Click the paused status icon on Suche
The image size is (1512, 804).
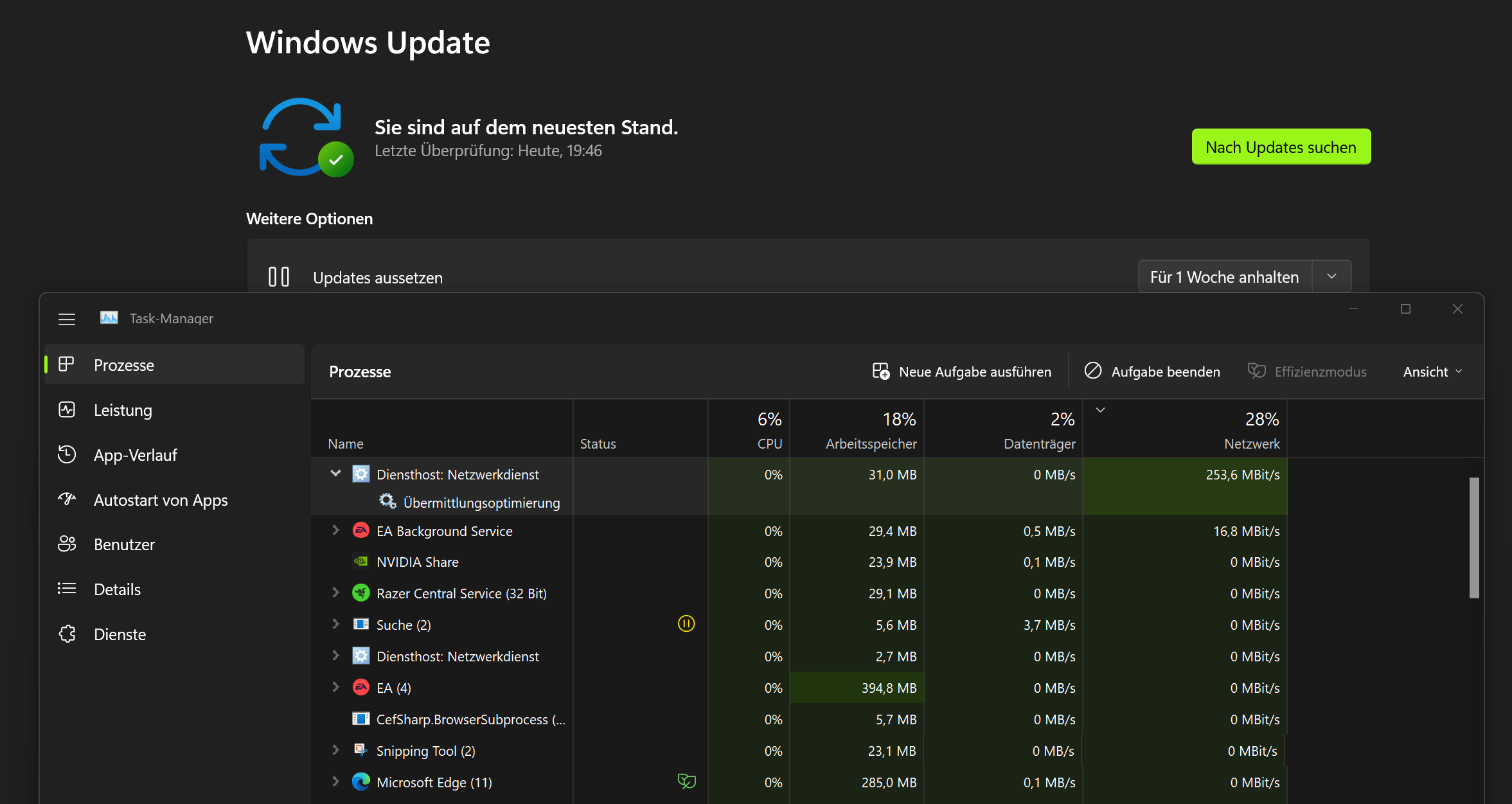(x=686, y=624)
